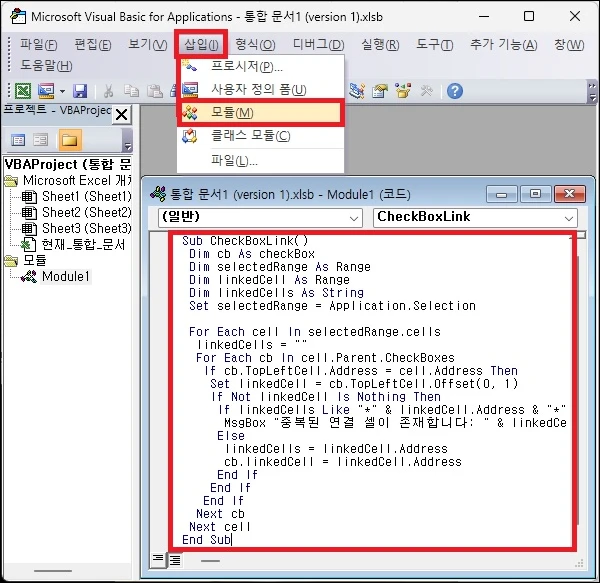Click View Code icon in Project pane
Screen dimensions: 600x583
(x=18, y=140)
